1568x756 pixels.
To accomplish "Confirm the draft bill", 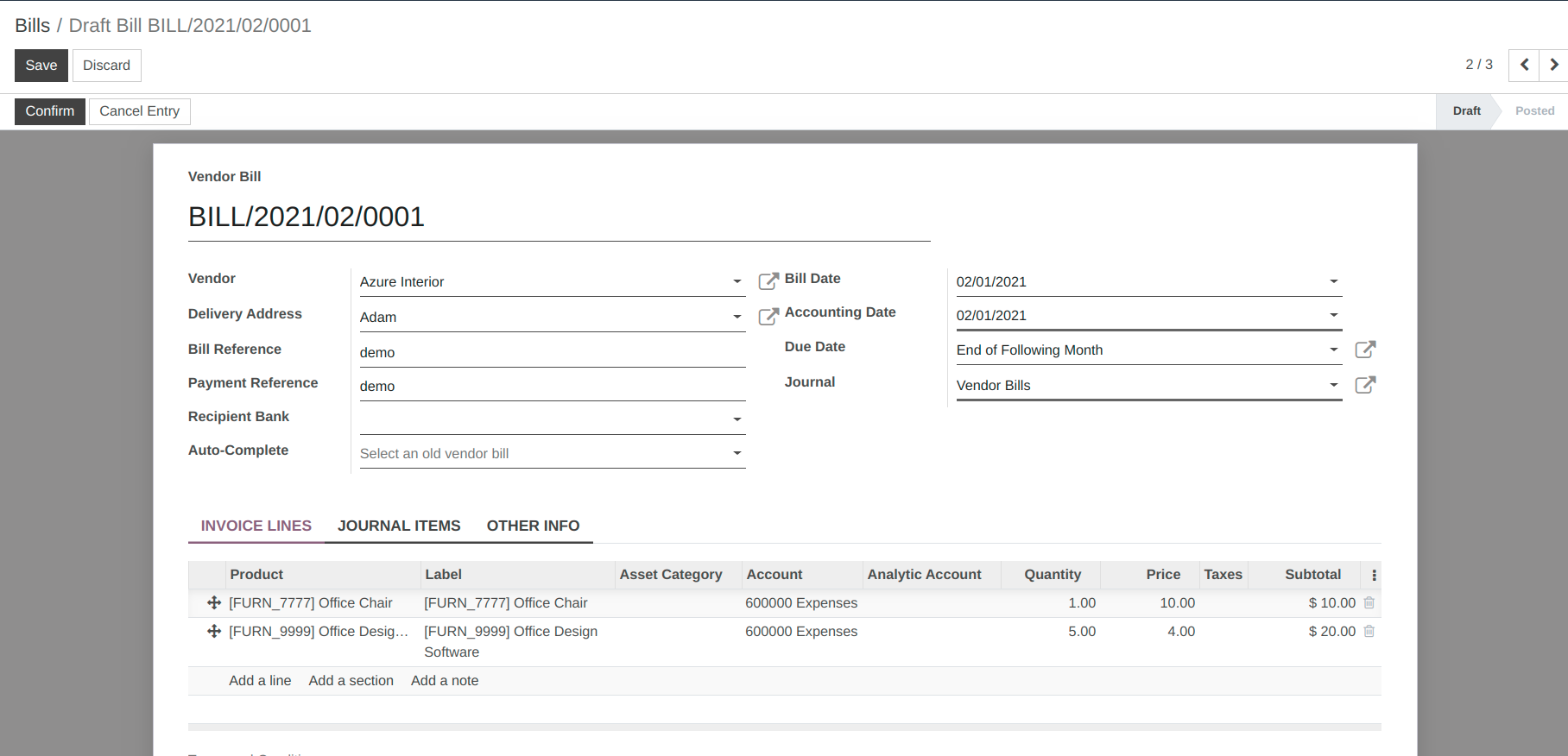I will pyautogui.click(x=50, y=111).
